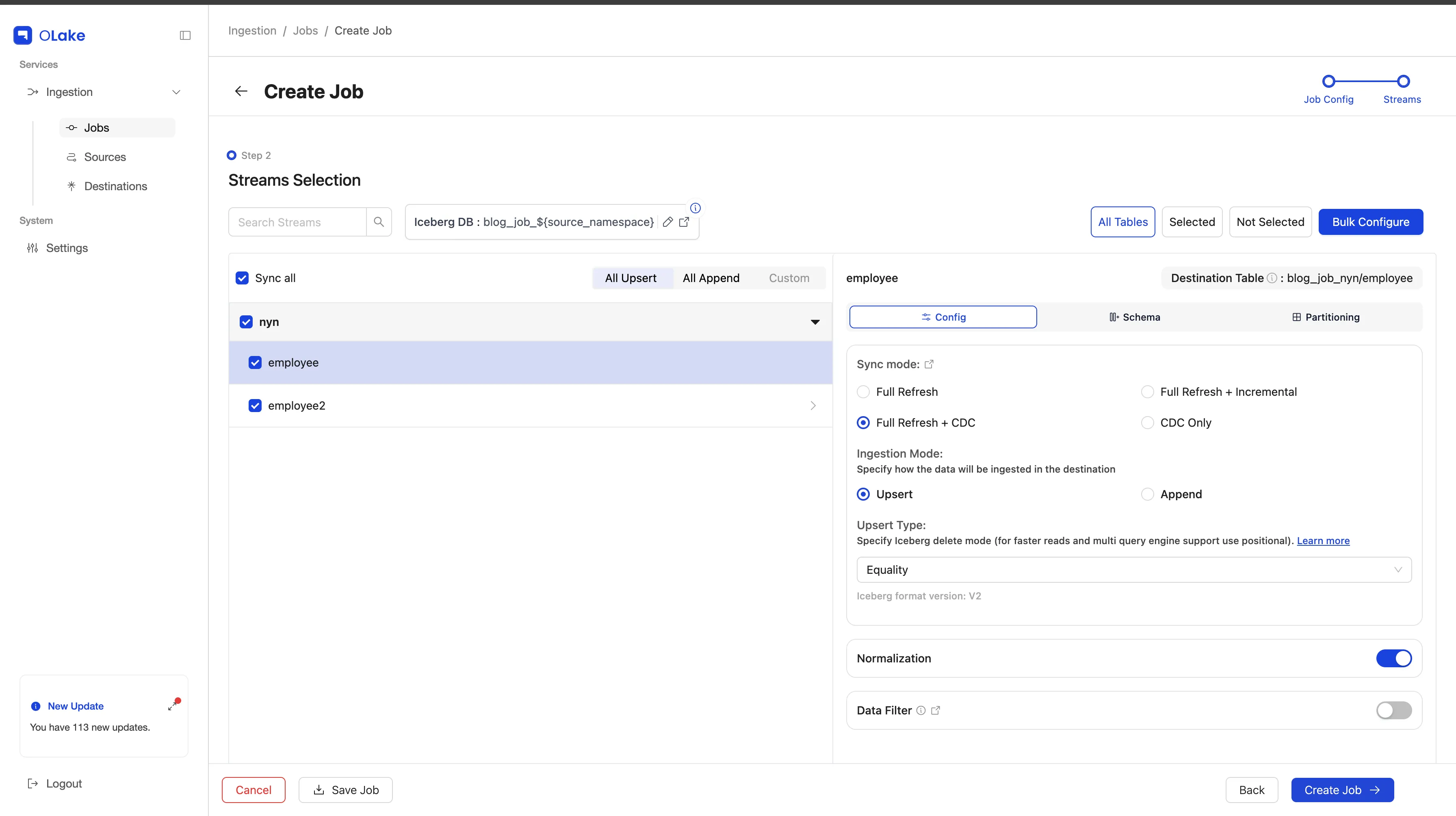Collapse the Ingestion menu chevron

coord(176,91)
